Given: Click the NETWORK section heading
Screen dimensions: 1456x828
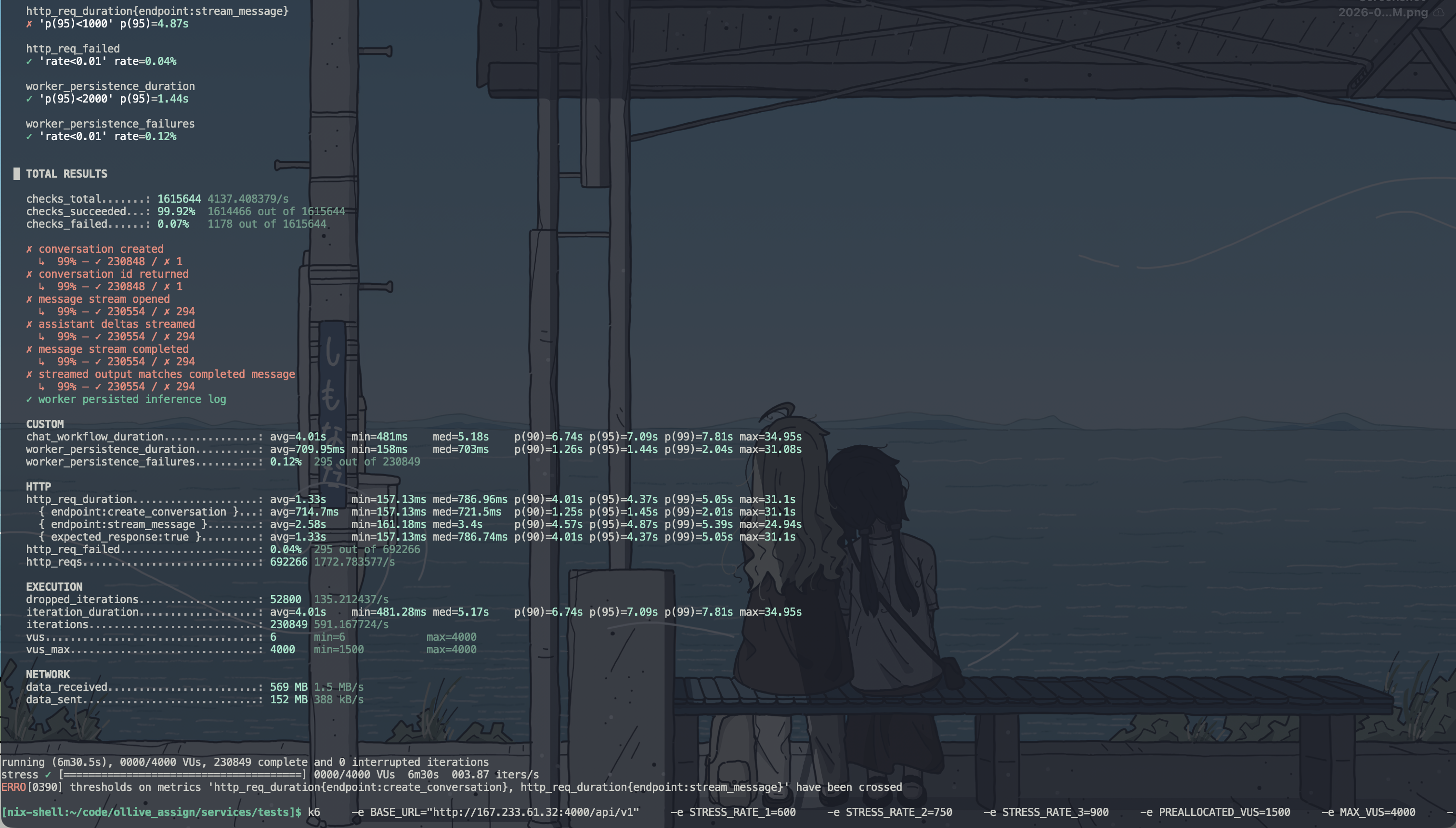Looking at the screenshot, I should coord(48,674).
